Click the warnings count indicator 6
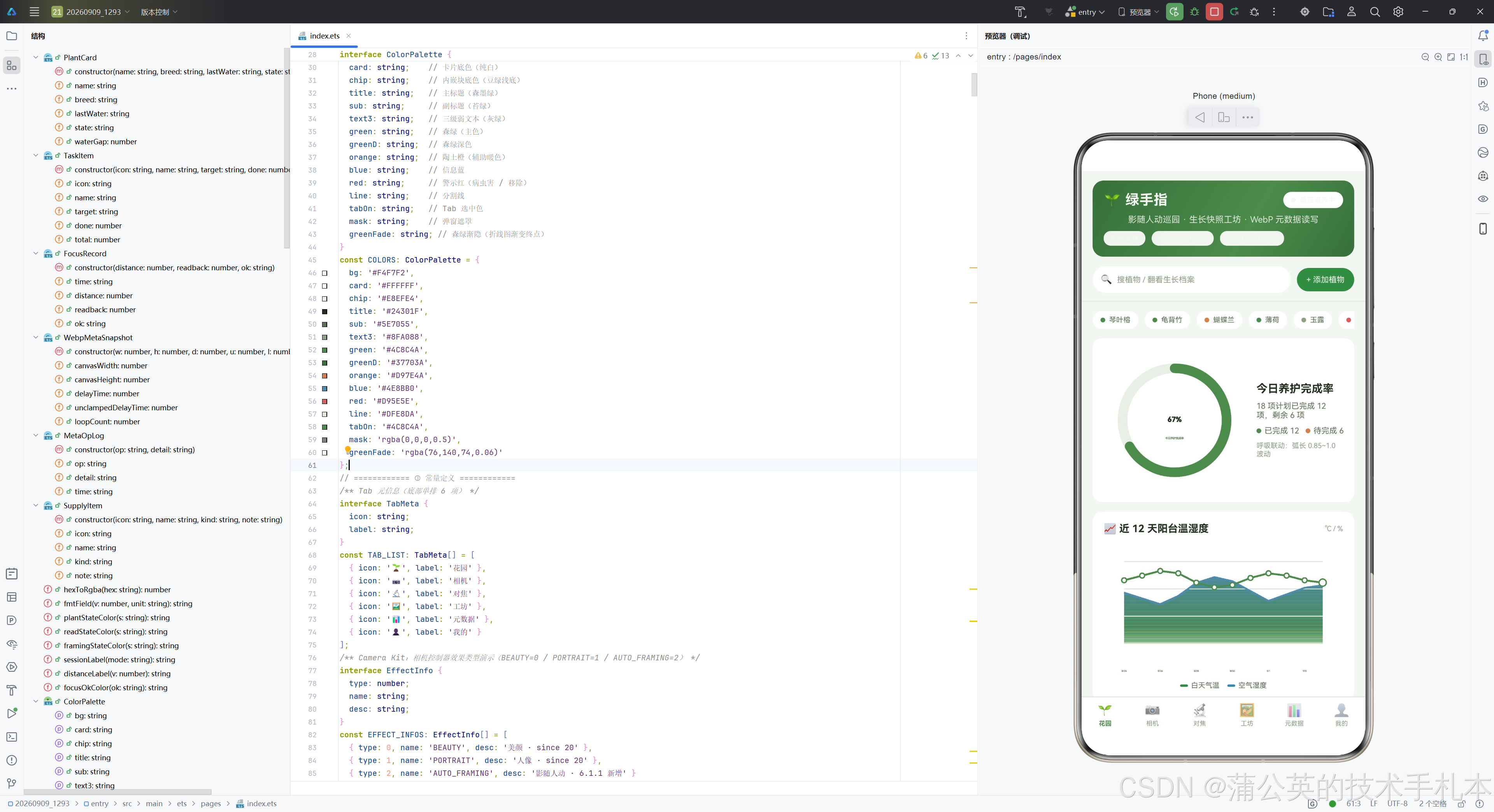Viewport: 1494px width, 812px height. point(921,56)
